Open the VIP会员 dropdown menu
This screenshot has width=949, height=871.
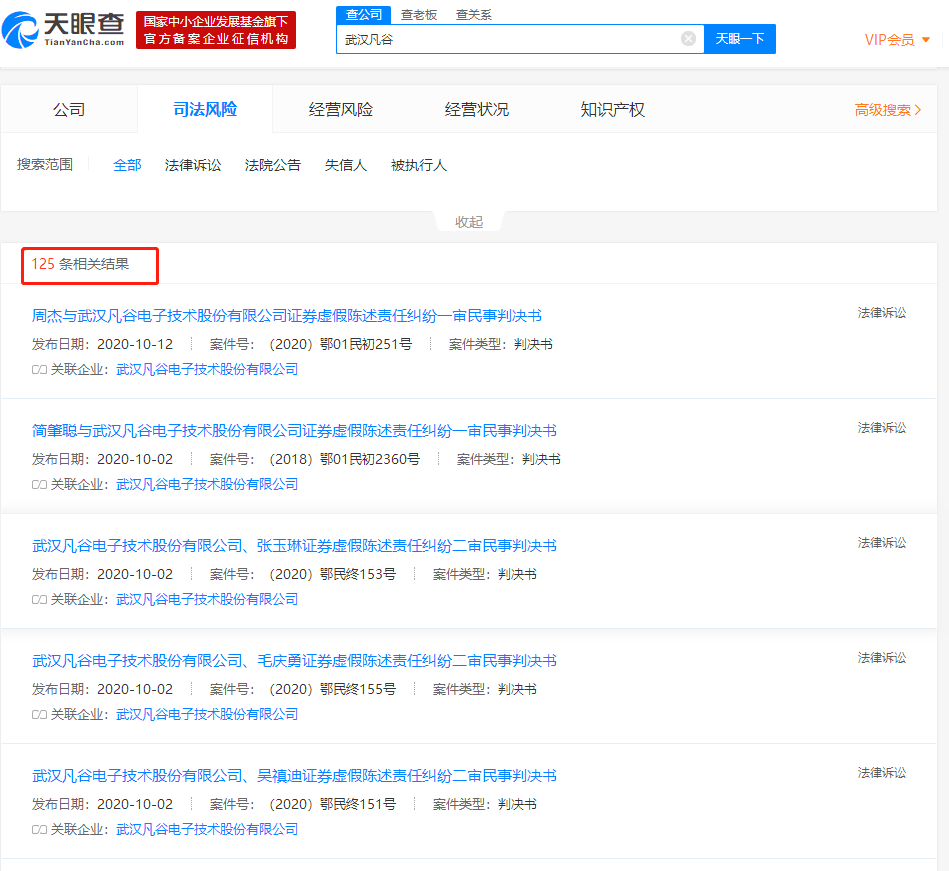coord(896,40)
